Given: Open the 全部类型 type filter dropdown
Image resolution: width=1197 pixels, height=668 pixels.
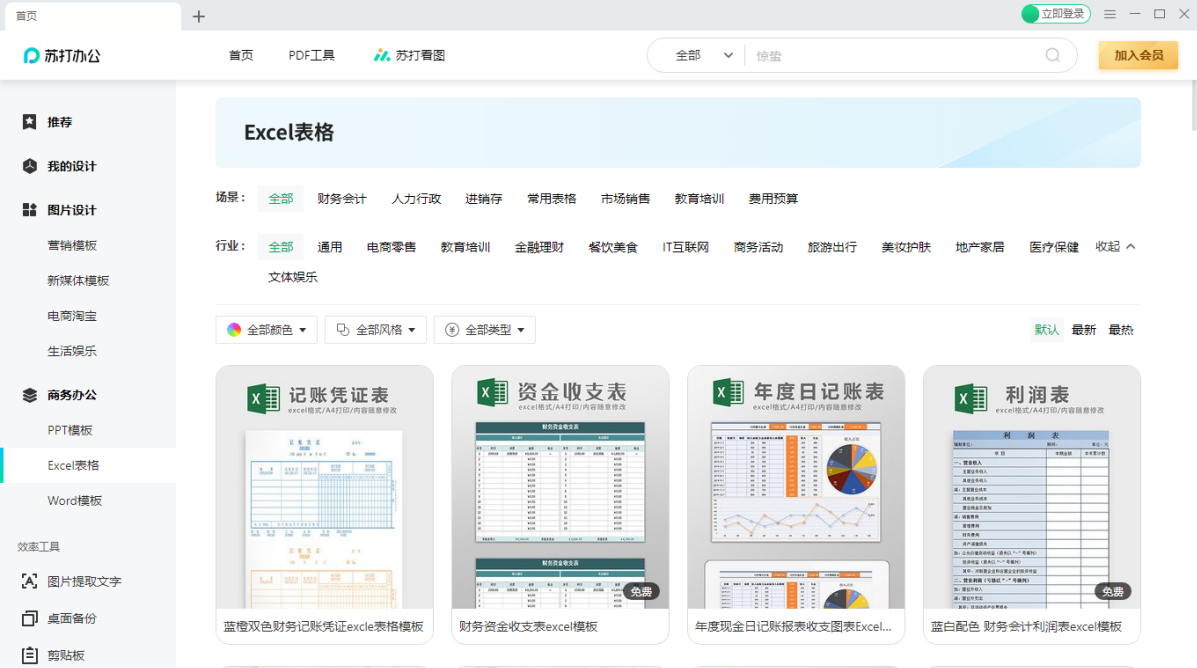Looking at the screenshot, I should [485, 330].
